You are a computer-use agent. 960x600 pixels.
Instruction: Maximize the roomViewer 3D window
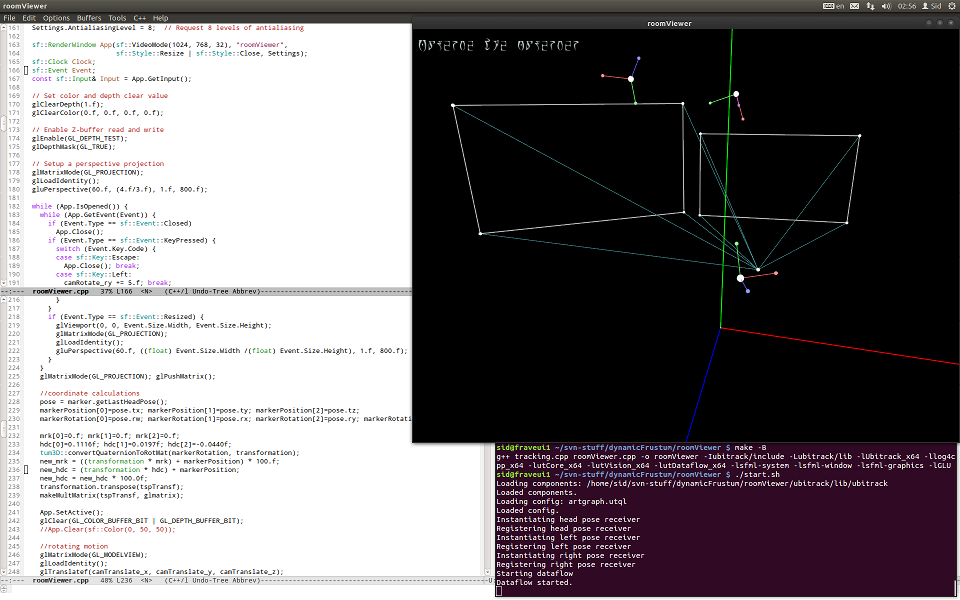click(x=940, y=23)
